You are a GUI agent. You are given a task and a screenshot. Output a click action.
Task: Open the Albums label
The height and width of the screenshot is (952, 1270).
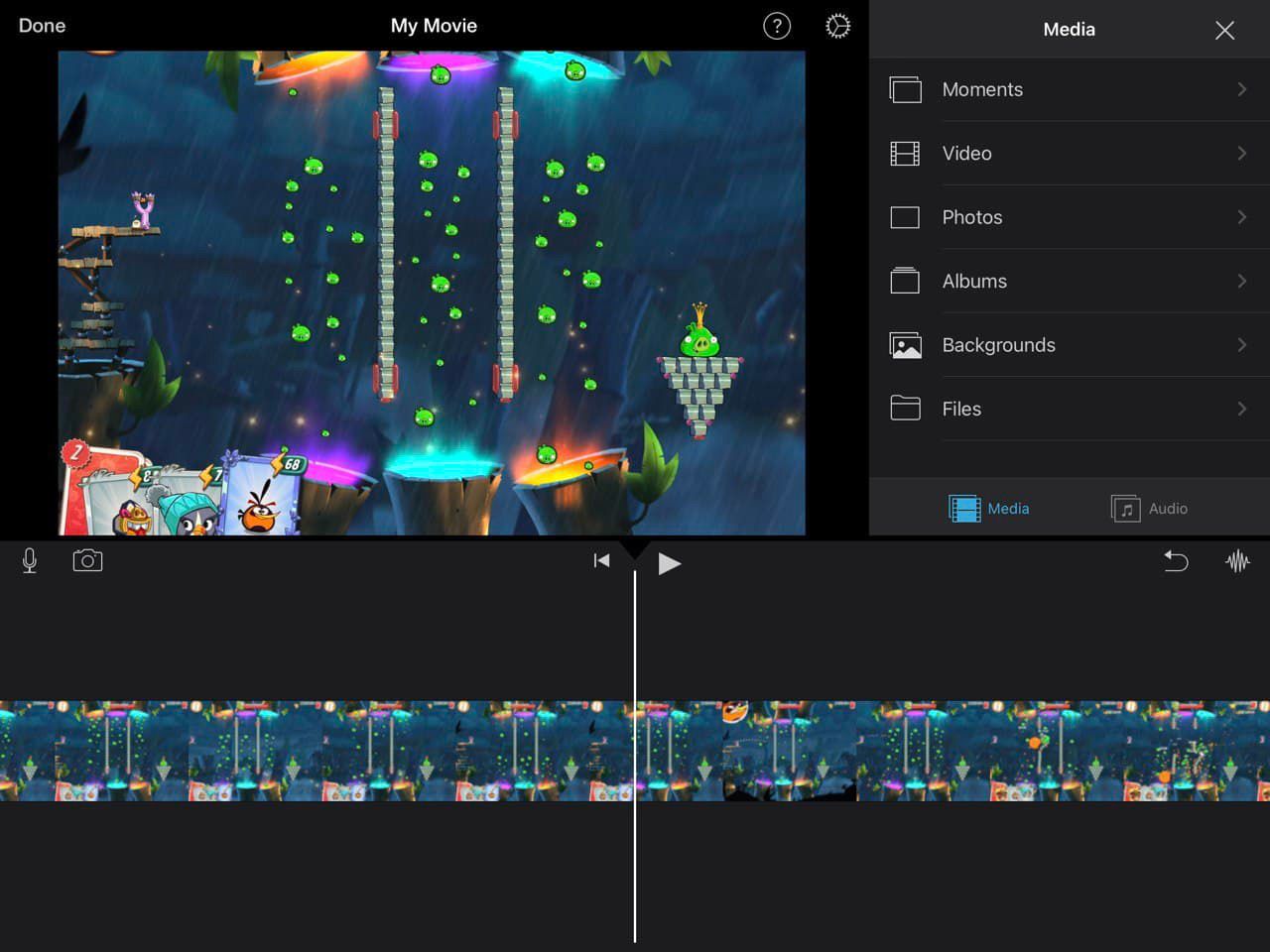[974, 281]
